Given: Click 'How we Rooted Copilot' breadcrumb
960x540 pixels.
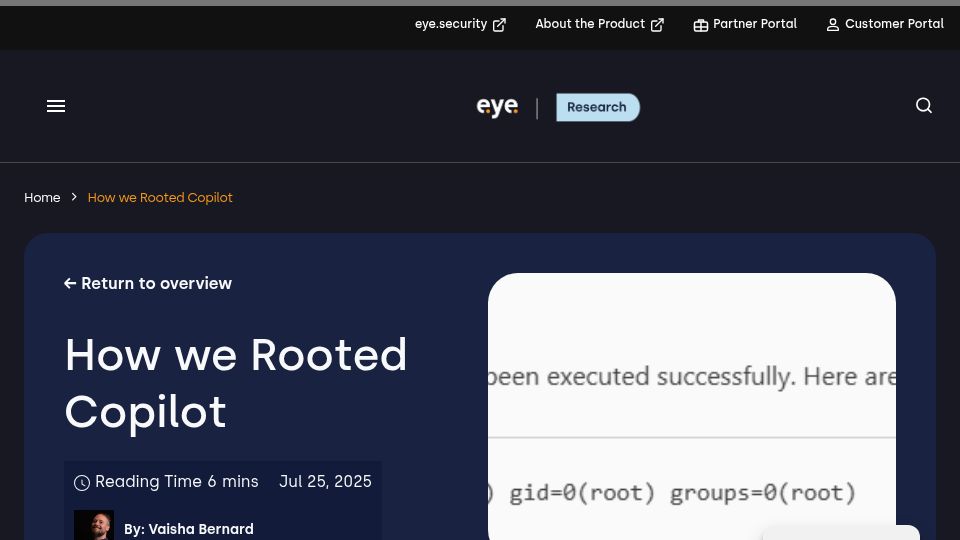Looking at the screenshot, I should [x=160, y=198].
